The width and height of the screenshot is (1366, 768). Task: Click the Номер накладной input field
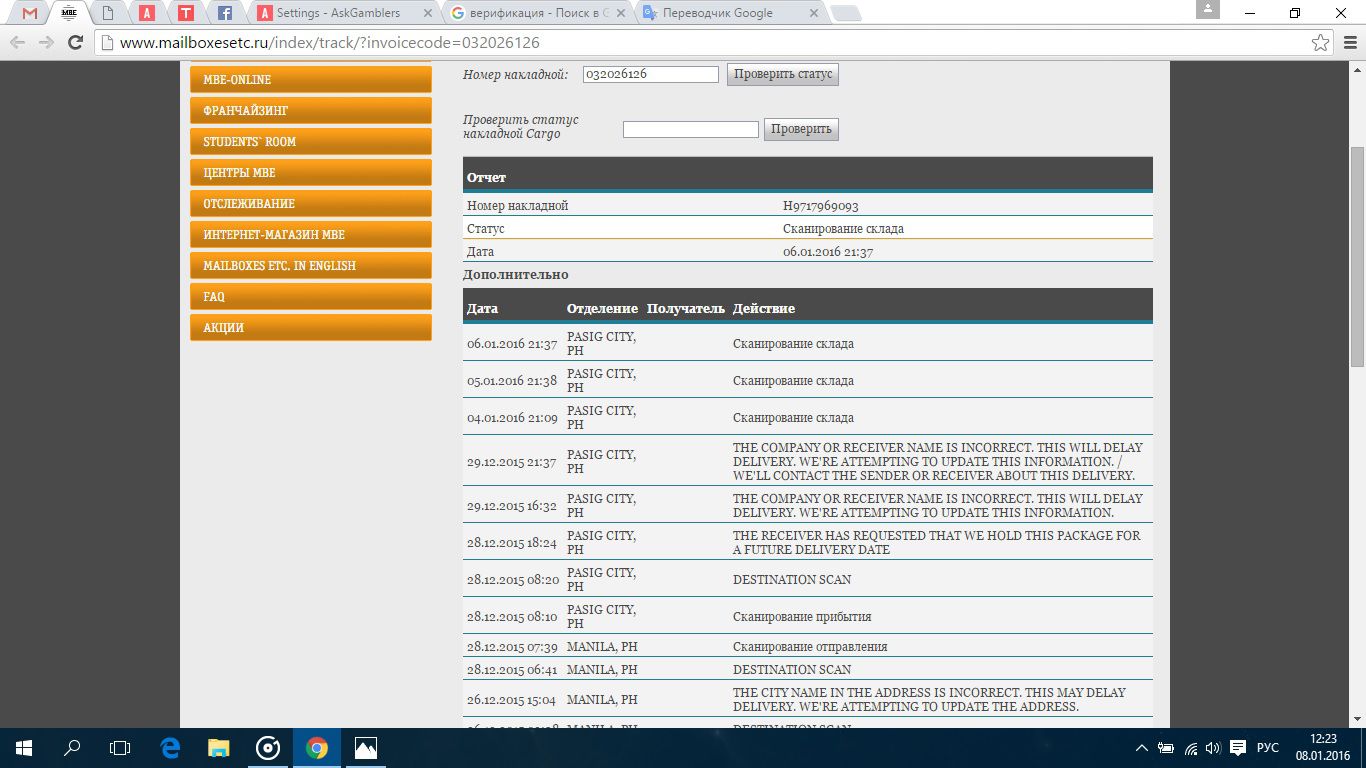pyautogui.click(x=651, y=74)
